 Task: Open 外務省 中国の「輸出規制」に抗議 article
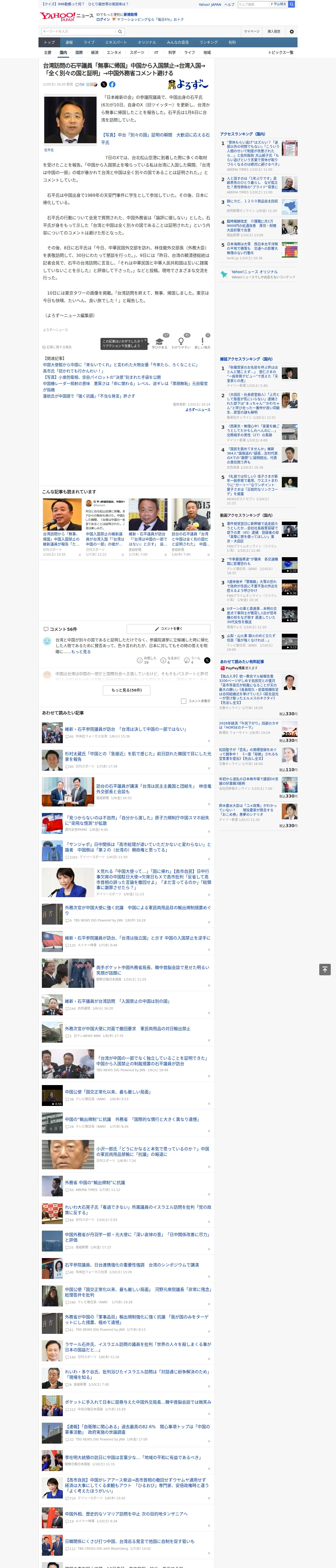click(x=95, y=1183)
